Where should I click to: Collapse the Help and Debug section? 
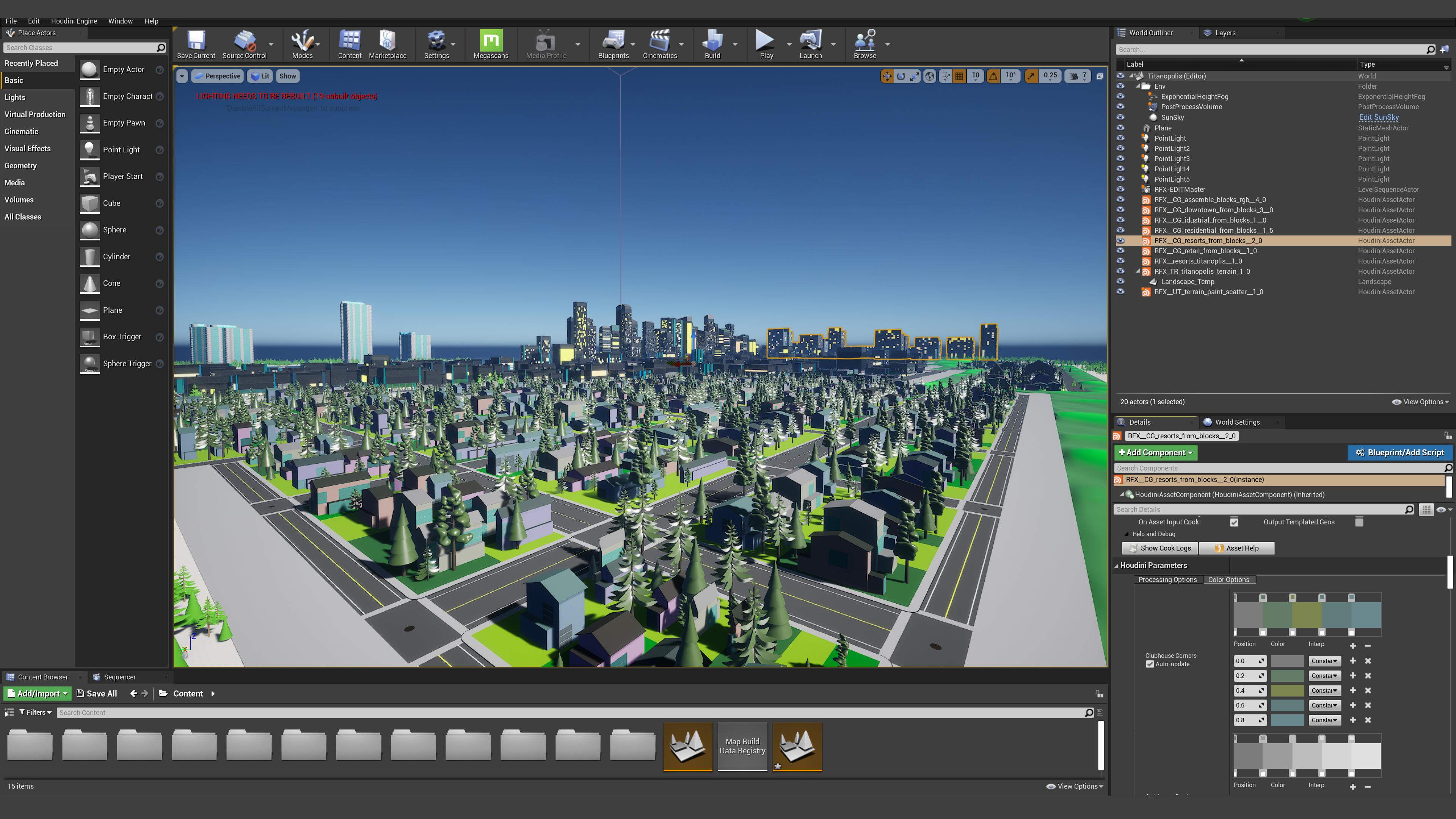[1127, 534]
